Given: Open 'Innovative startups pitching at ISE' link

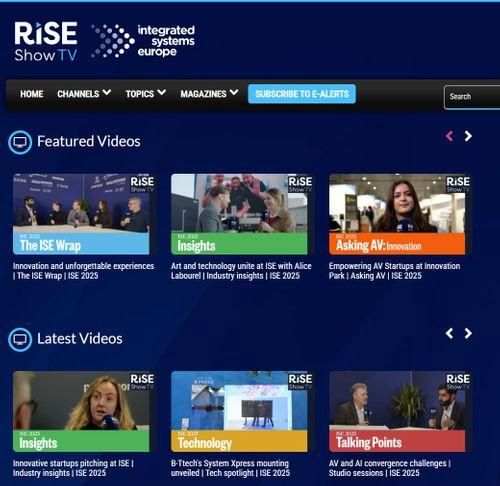Looking at the screenshot, I should pyautogui.click(x=73, y=468).
